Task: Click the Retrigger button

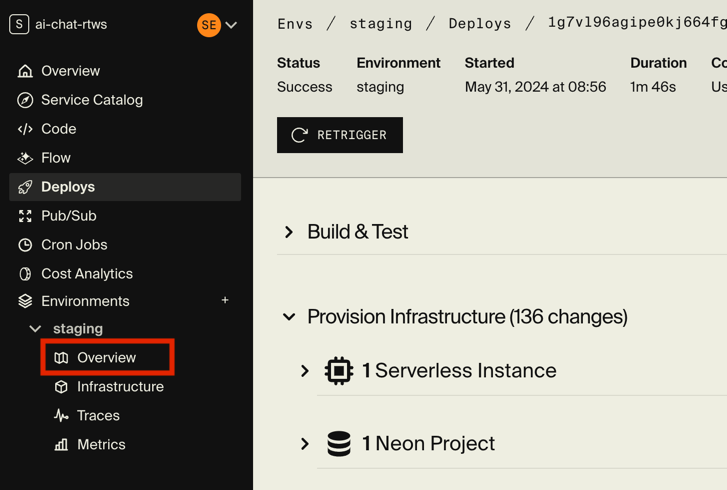Action: click(340, 135)
